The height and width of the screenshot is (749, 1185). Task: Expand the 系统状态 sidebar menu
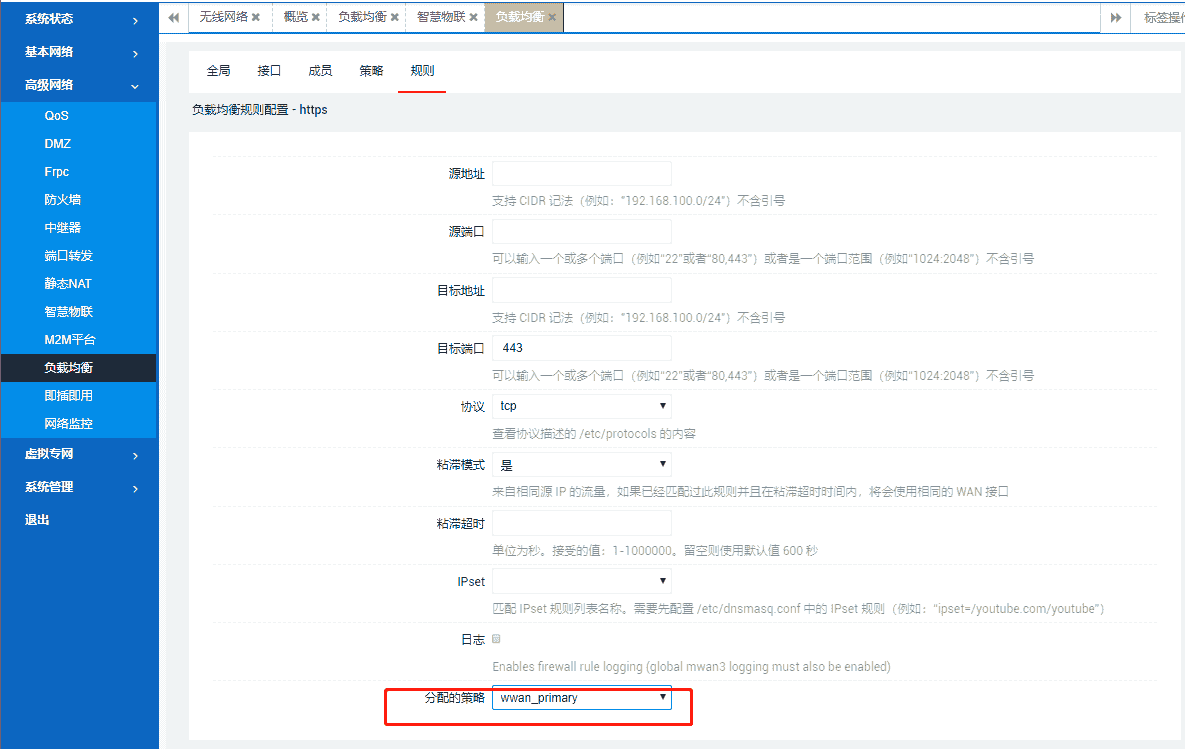[78, 19]
